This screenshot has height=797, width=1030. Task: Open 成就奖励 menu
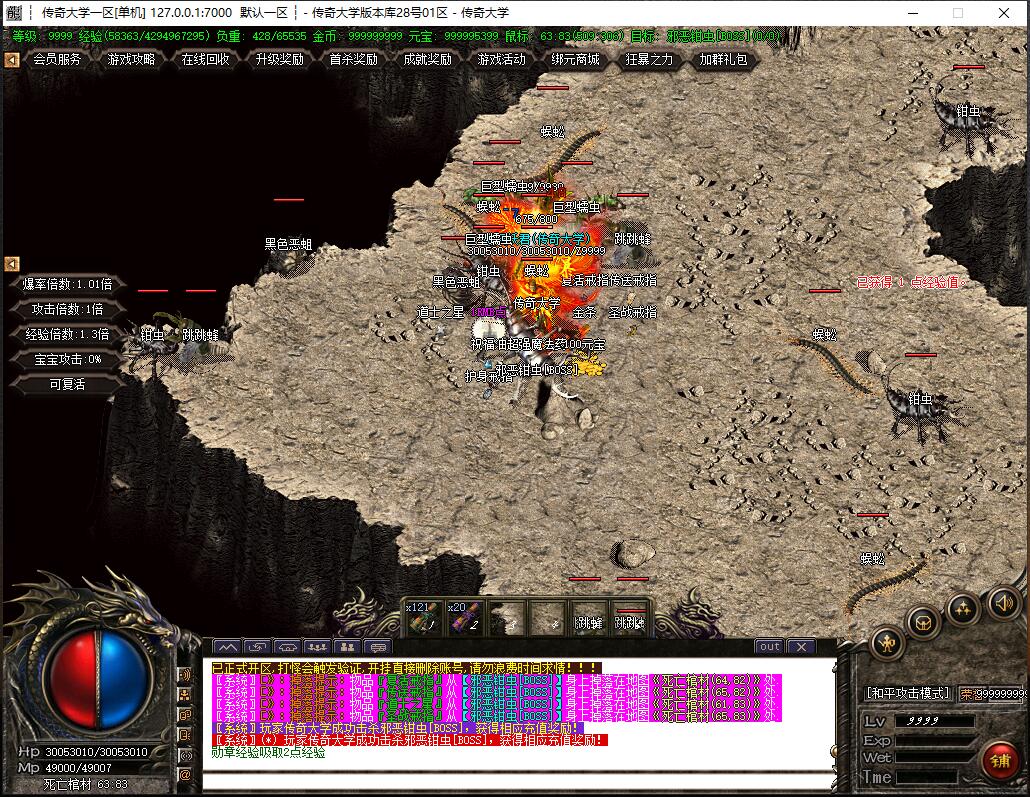point(428,60)
